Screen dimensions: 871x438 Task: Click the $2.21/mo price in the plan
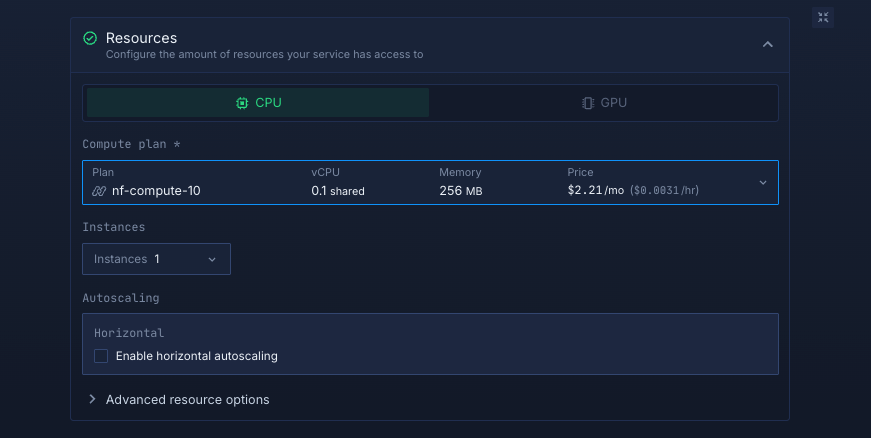tap(594, 190)
